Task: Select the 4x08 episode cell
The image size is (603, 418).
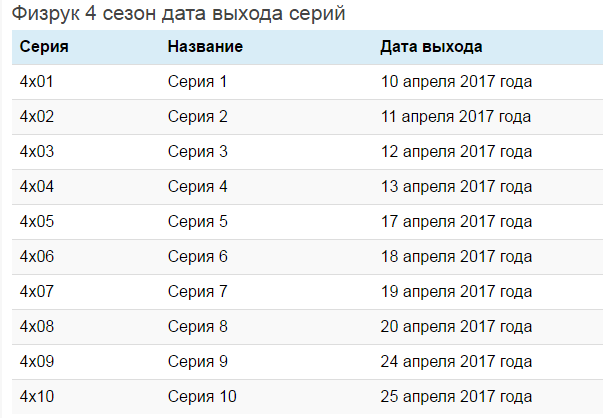Action: 37,327
